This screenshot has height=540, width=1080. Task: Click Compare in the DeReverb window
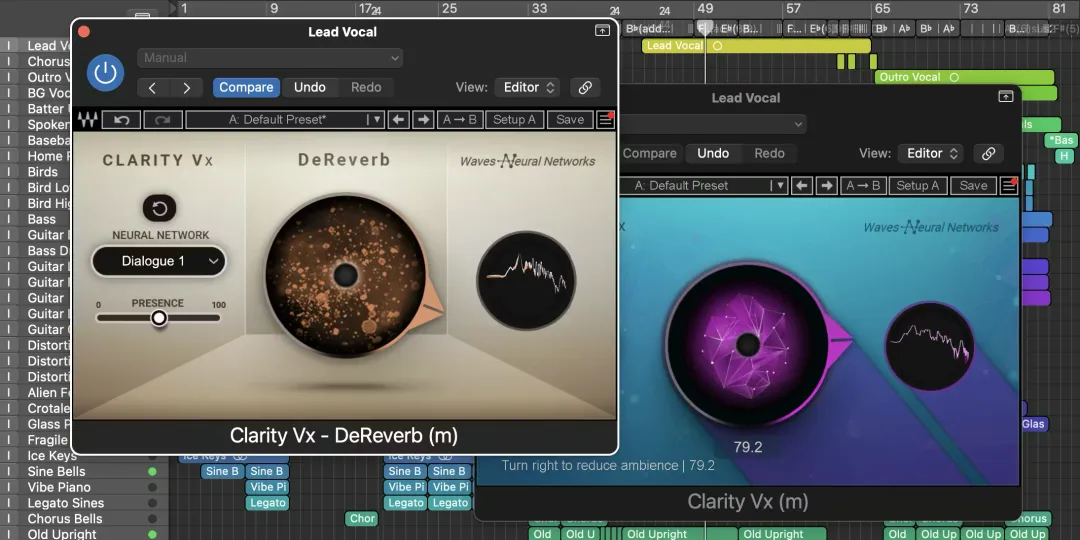click(247, 87)
